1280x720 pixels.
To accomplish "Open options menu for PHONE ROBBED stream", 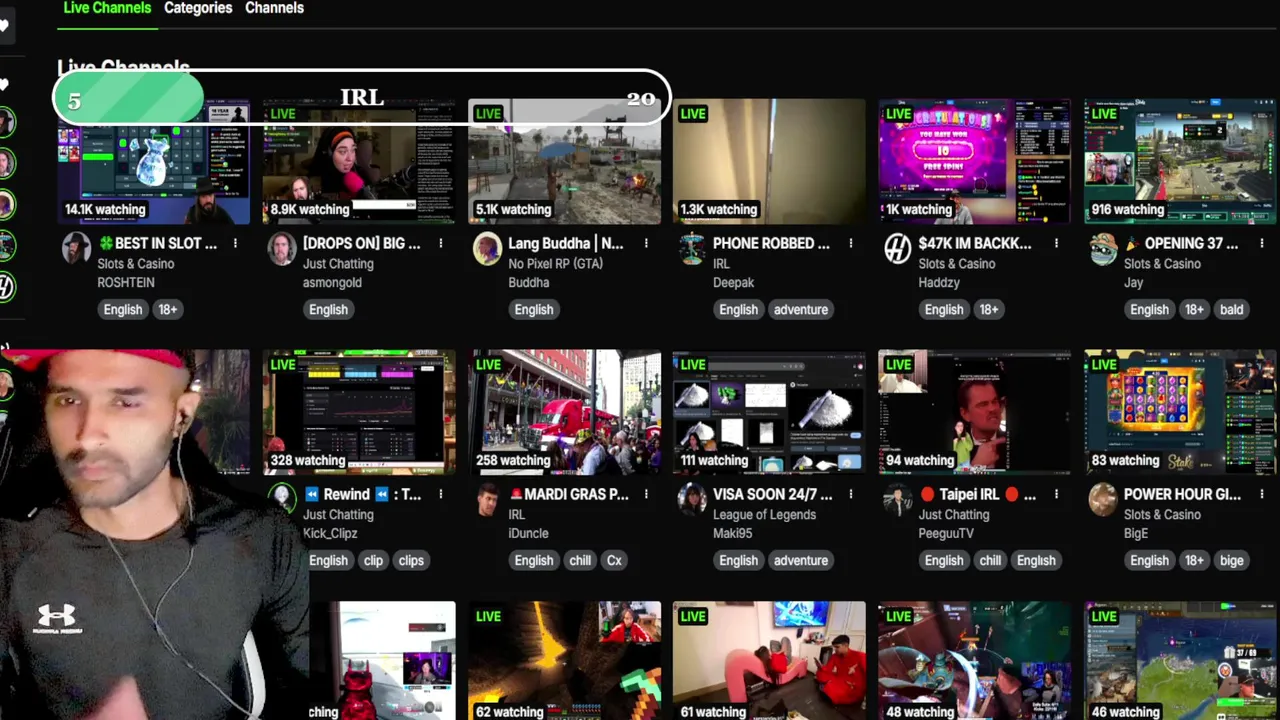I will (x=851, y=243).
